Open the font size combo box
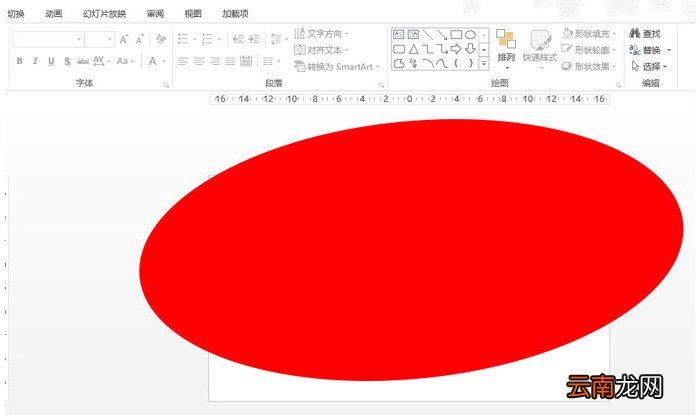The height and width of the screenshot is (415, 700). click(100, 39)
